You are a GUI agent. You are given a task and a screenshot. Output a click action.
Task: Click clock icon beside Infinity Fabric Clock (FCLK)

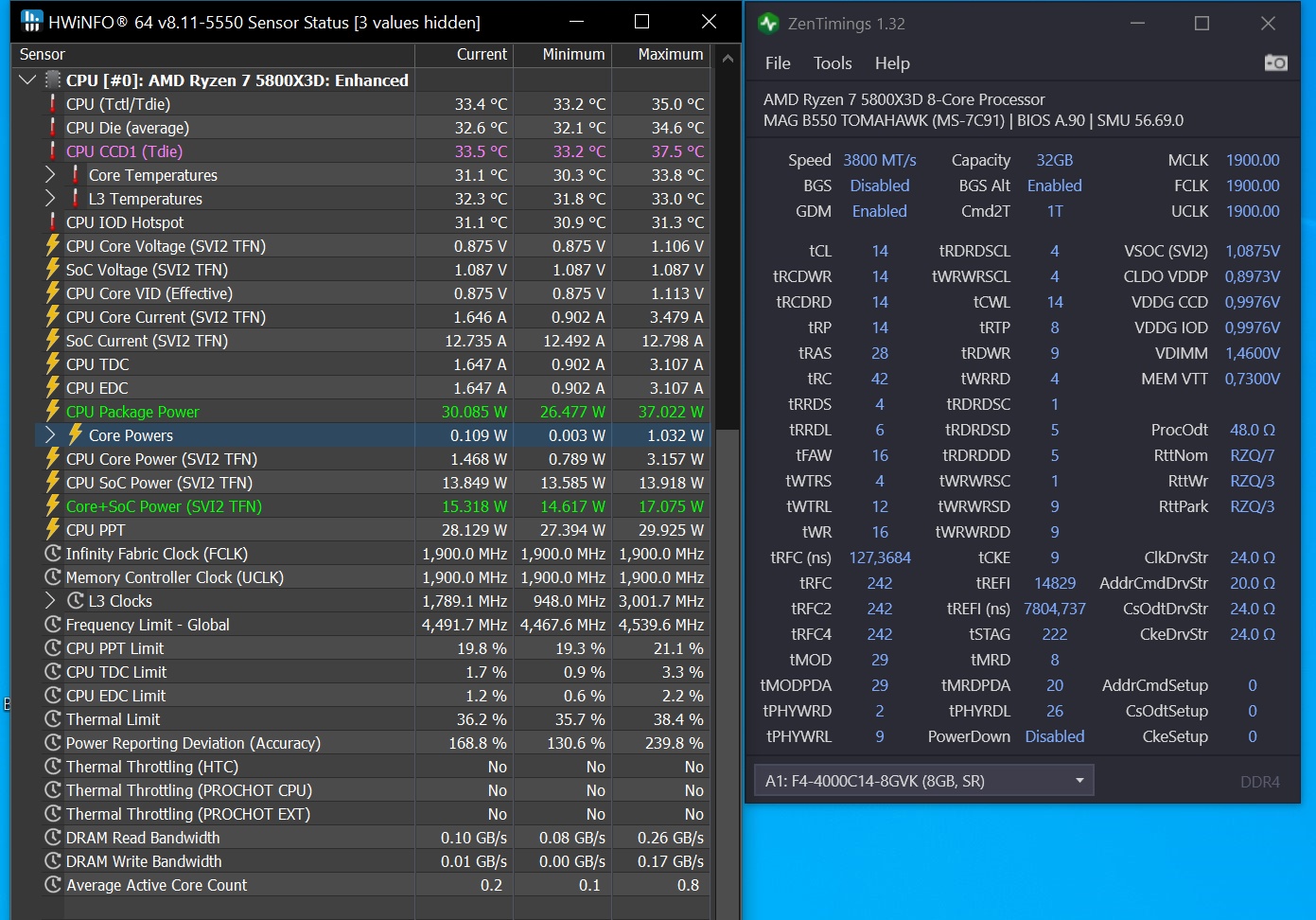click(53, 554)
